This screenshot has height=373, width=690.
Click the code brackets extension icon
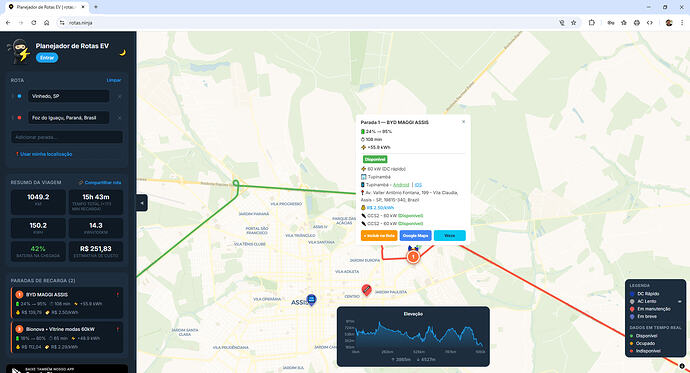(x=650, y=22)
